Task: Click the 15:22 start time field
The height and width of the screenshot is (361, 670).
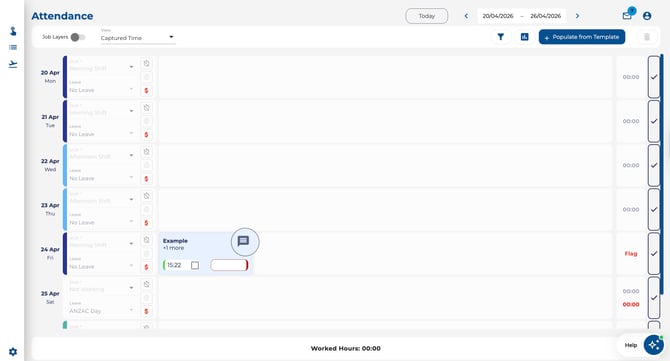Action: [x=174, y=265]
